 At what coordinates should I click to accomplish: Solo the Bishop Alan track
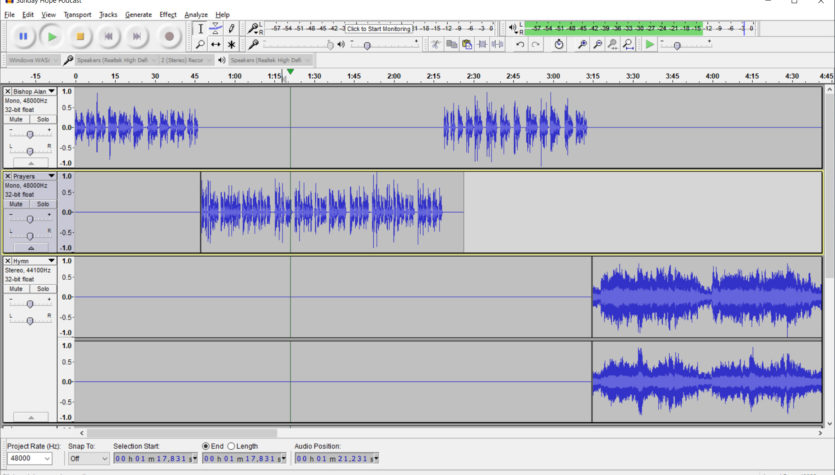click(43, 119)
